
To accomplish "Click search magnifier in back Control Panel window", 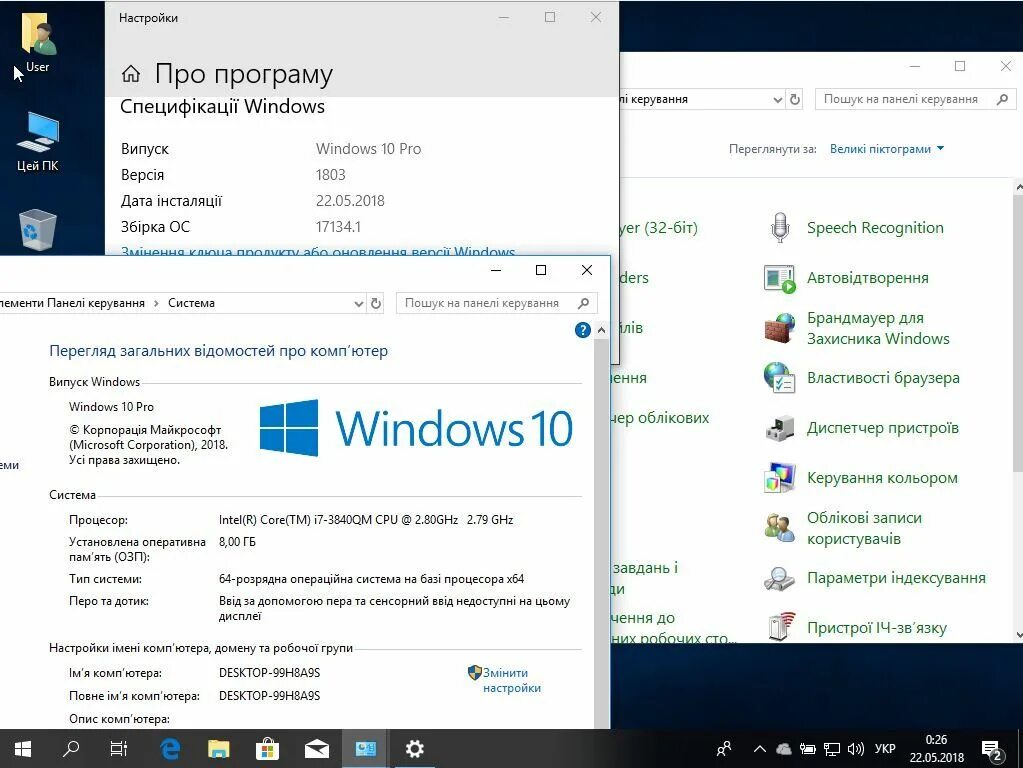I will [1002, 99].
